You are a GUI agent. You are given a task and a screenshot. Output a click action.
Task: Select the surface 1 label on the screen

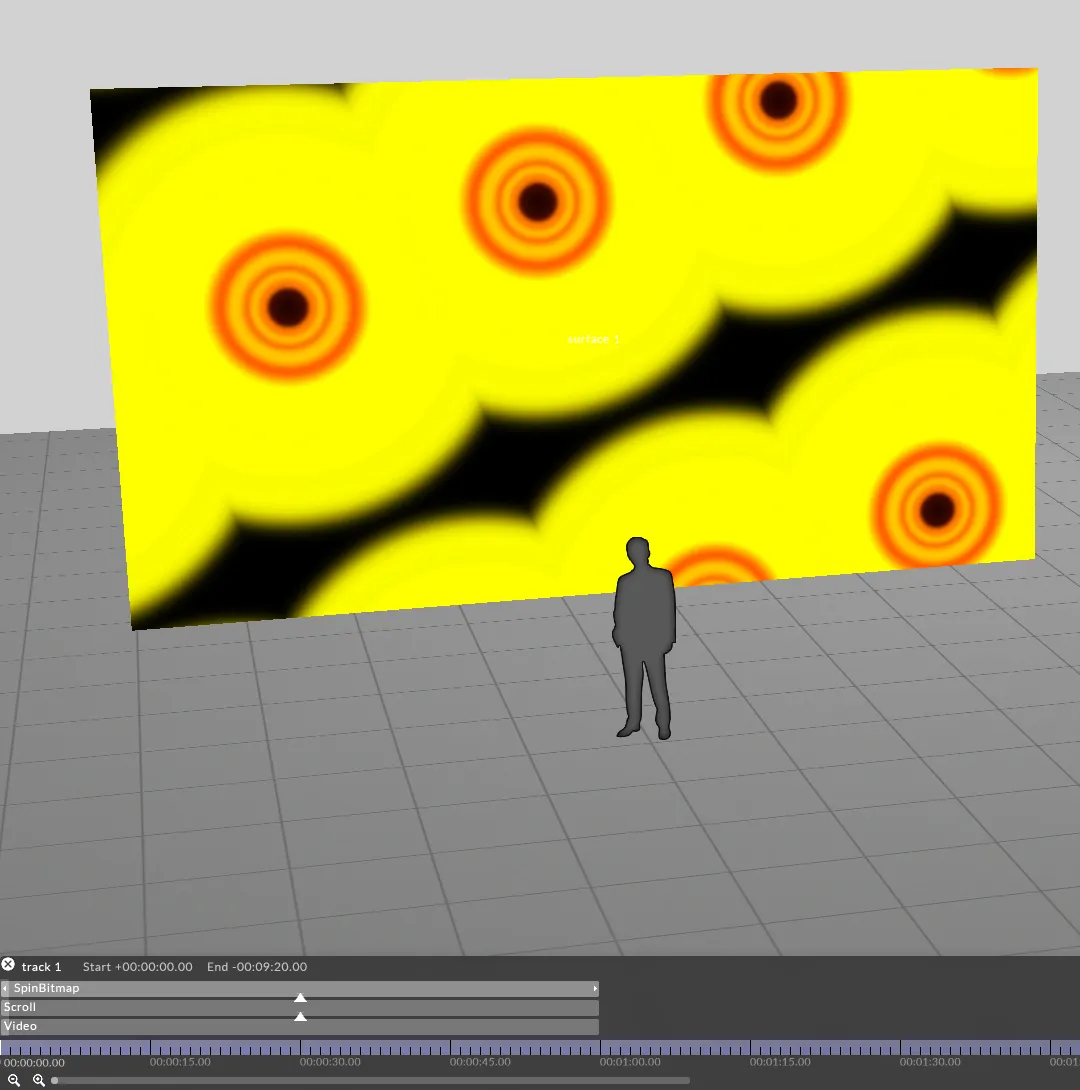[x=593, y=340]
